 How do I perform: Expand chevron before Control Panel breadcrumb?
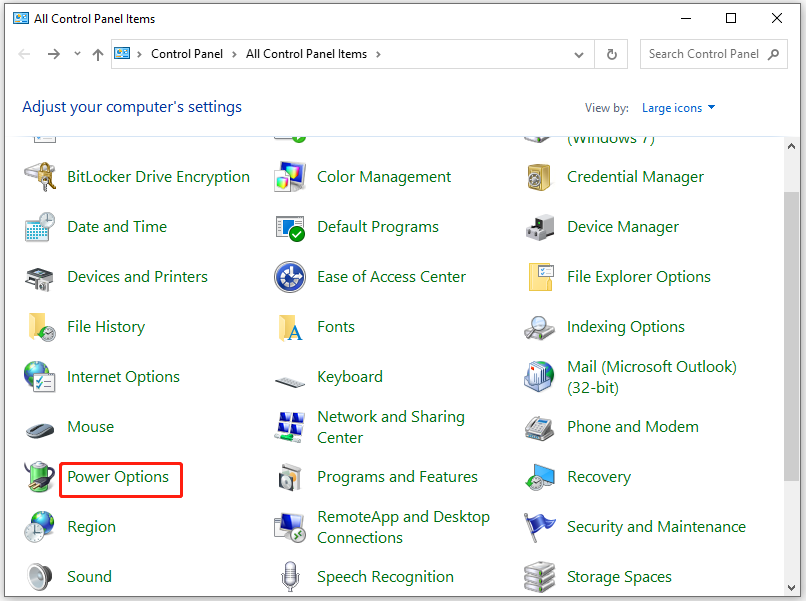point(139,54)
